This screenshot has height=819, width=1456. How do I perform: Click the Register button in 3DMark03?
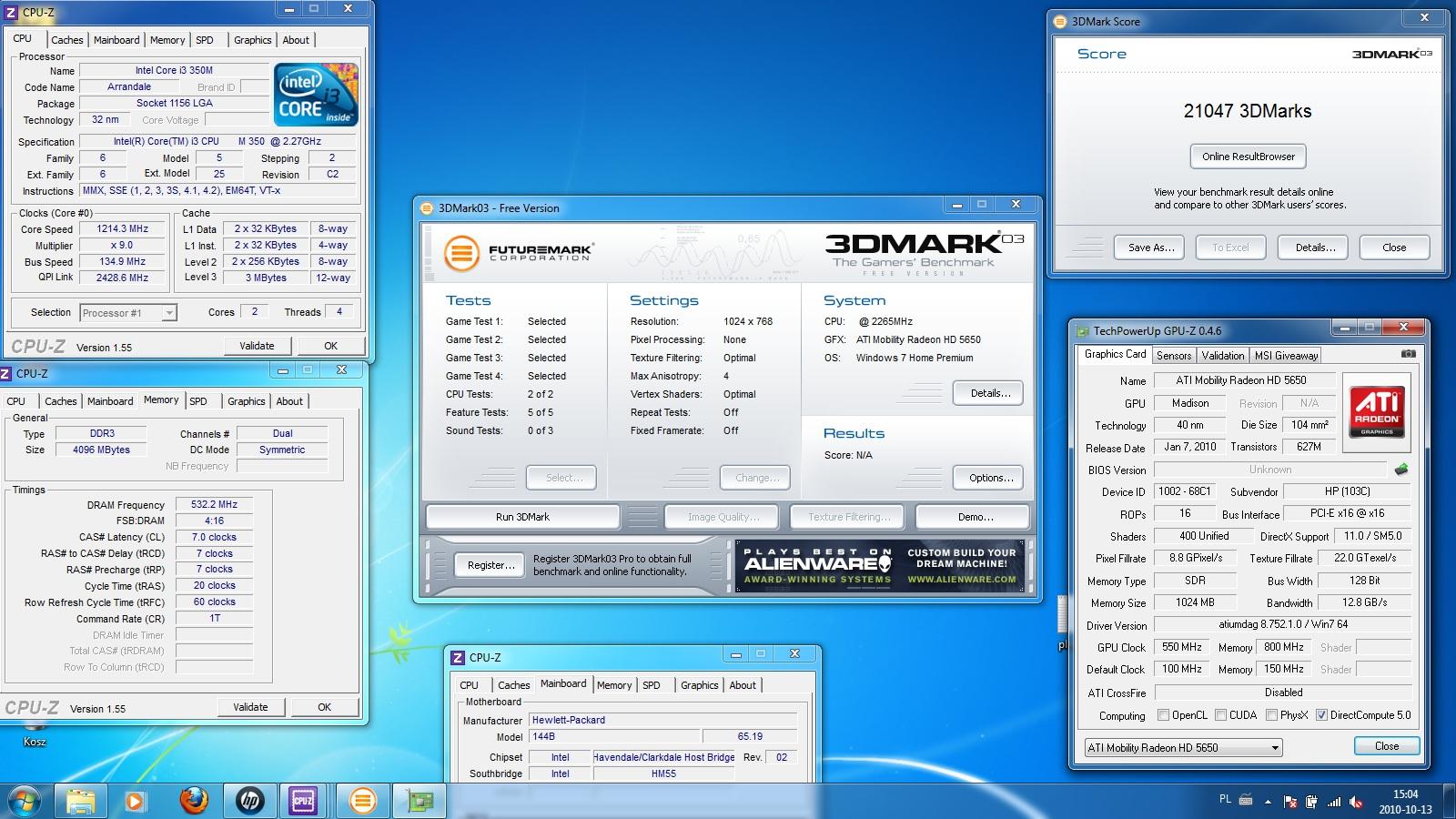pos(490,566)
